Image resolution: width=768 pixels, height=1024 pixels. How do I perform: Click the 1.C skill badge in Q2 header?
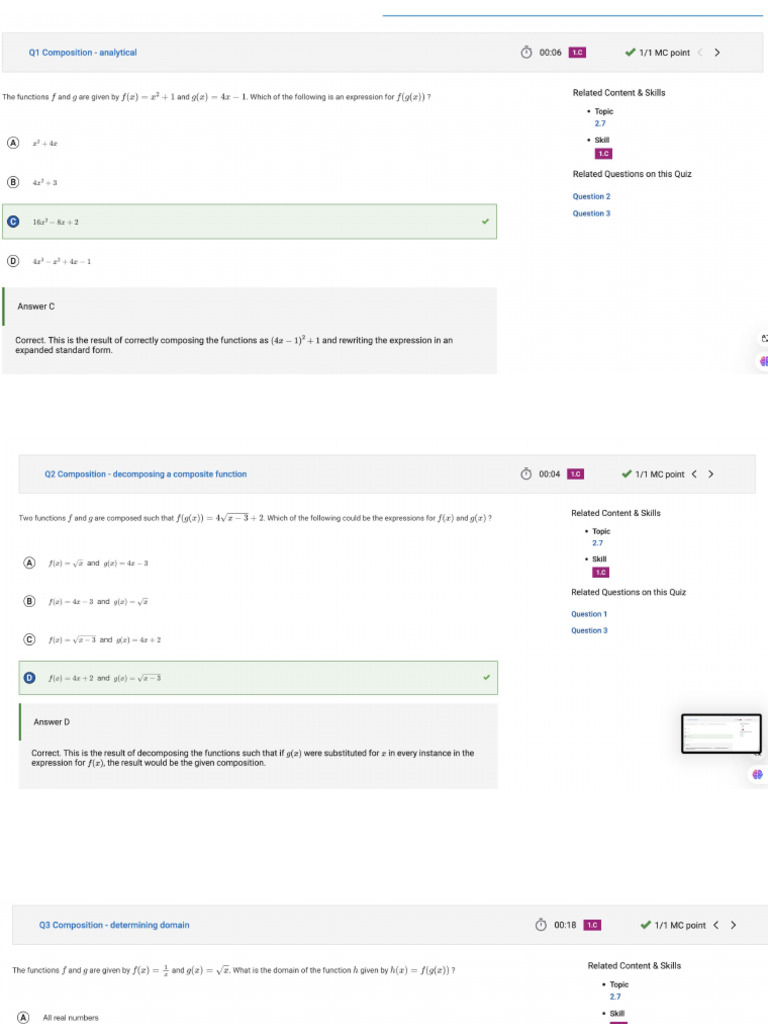(x=575, y=474)
